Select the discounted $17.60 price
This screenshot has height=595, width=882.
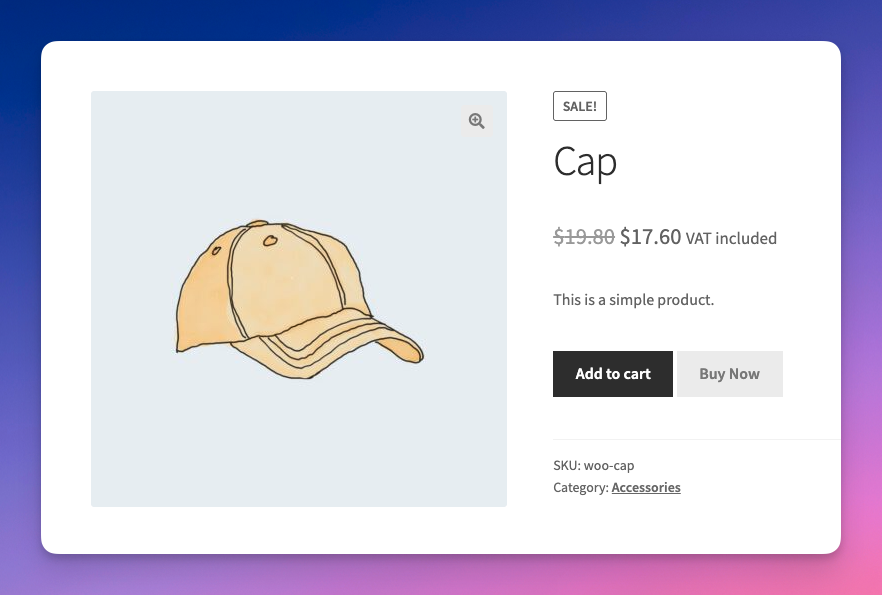click(648, 236)
